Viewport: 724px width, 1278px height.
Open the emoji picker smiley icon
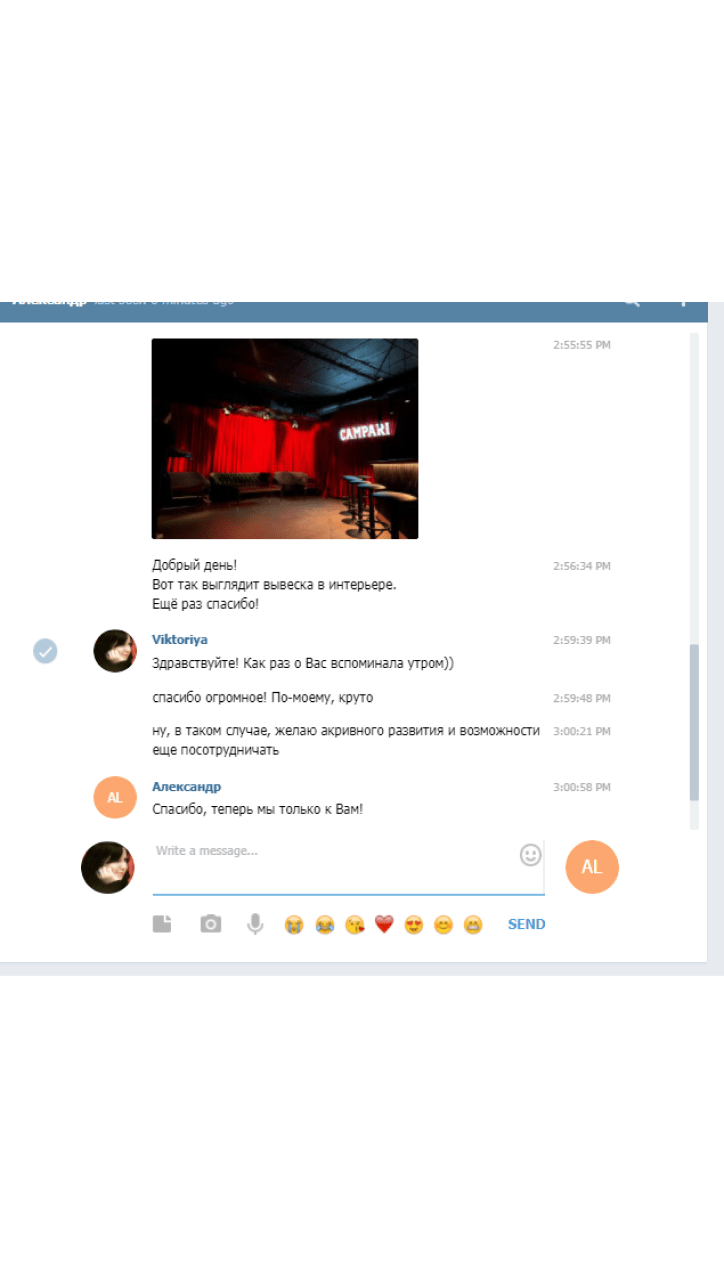[530, 855]
